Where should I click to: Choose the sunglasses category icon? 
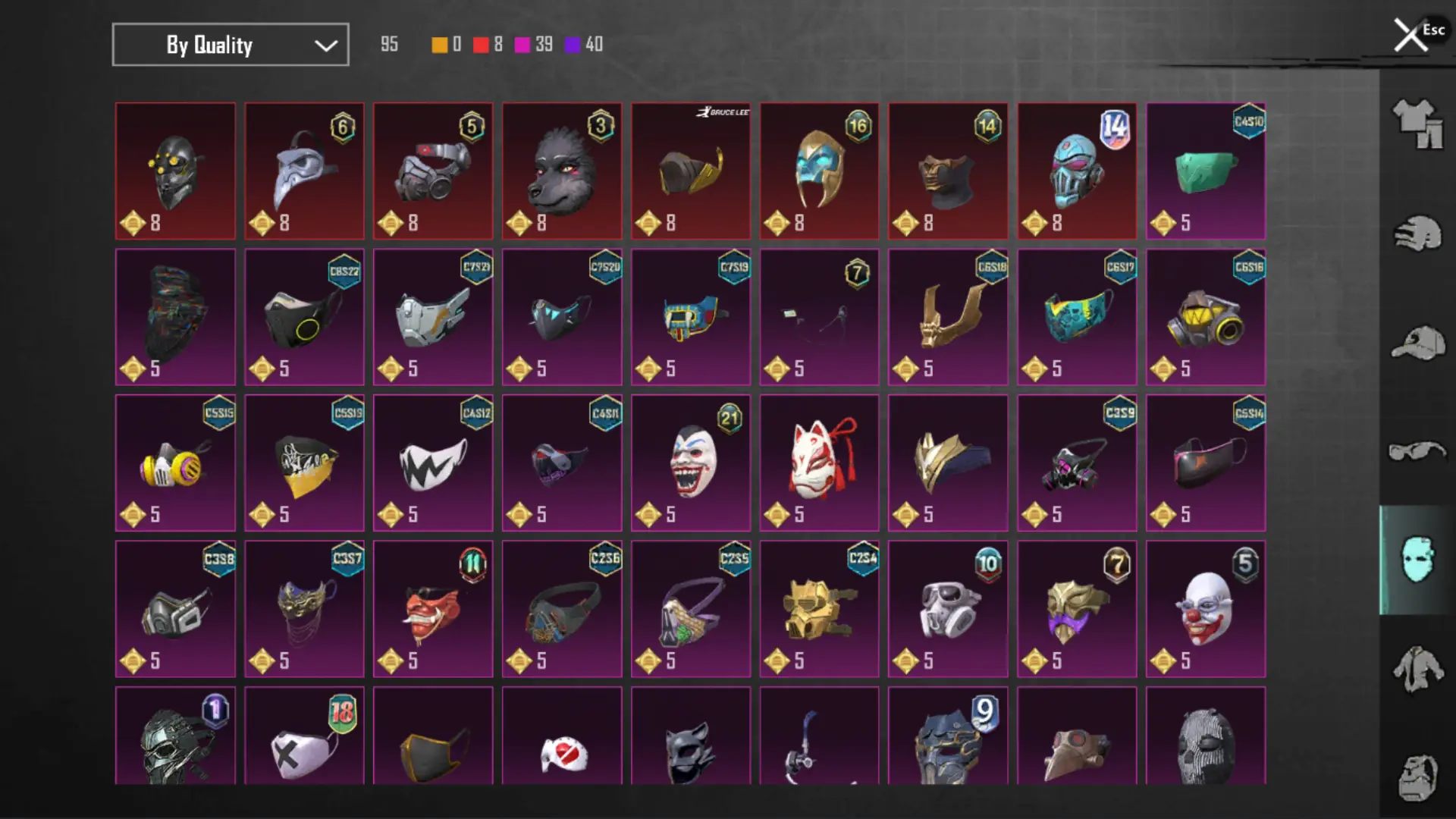(x=1417, y=450)
